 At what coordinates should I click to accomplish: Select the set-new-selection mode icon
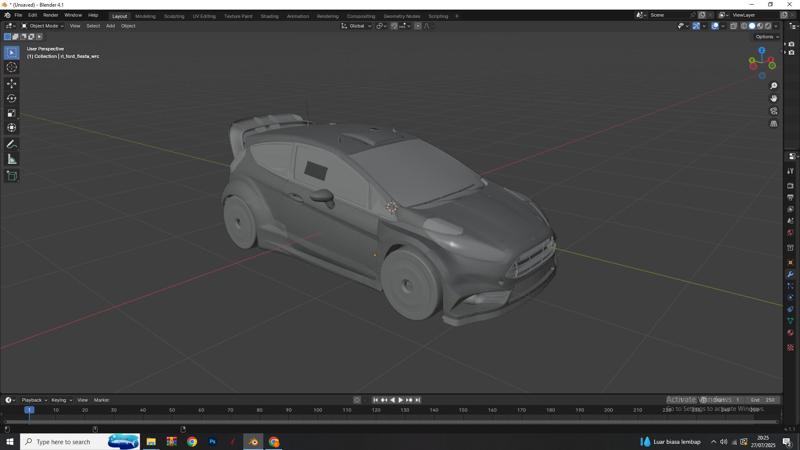tap(7, 37)
